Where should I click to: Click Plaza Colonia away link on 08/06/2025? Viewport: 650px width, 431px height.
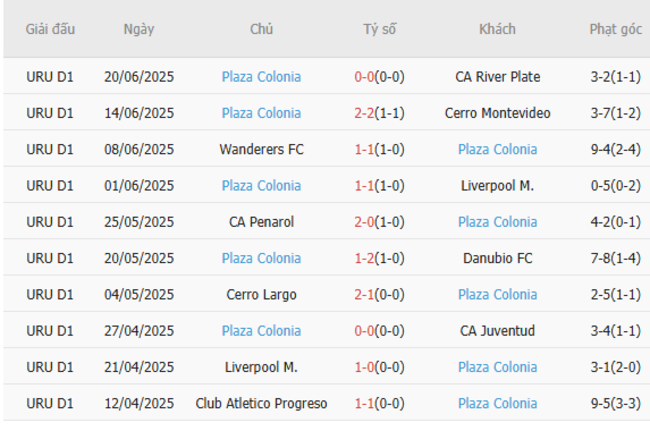[x=497, y=149]
